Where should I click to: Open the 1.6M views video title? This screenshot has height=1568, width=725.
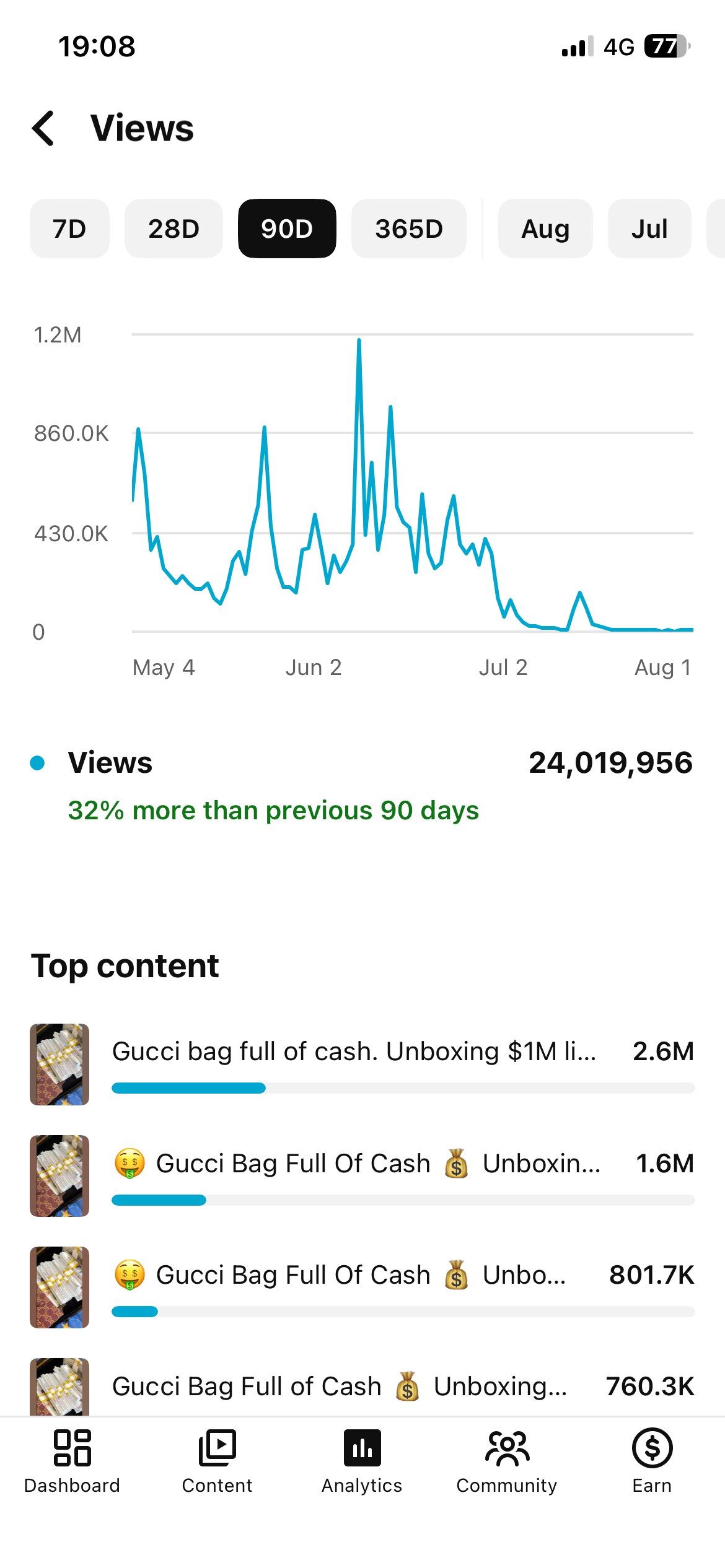pyautogui.click(x=357, y=1164)
